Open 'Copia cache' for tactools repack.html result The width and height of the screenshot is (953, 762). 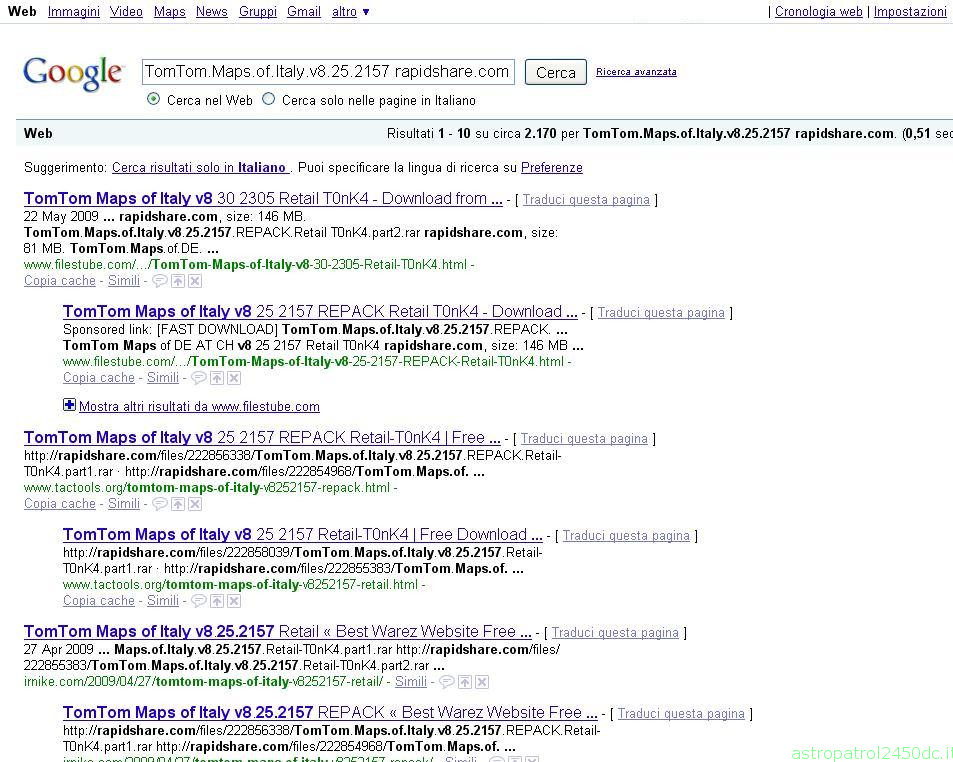tap(60, 504)
